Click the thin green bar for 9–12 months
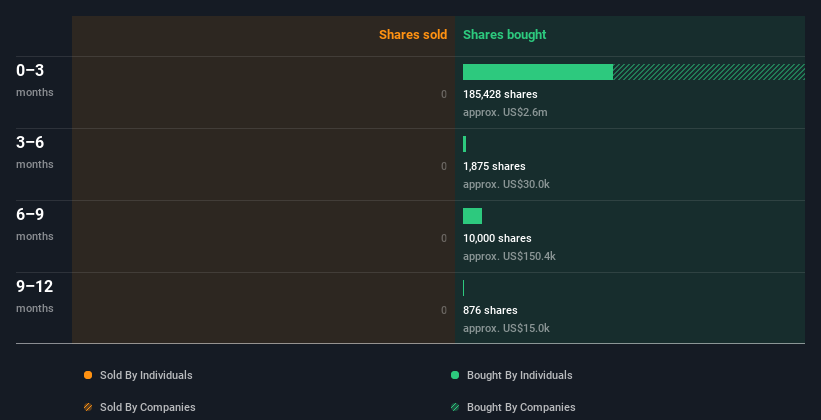Viewport: 821px width, 420px height. pos(463,288)
